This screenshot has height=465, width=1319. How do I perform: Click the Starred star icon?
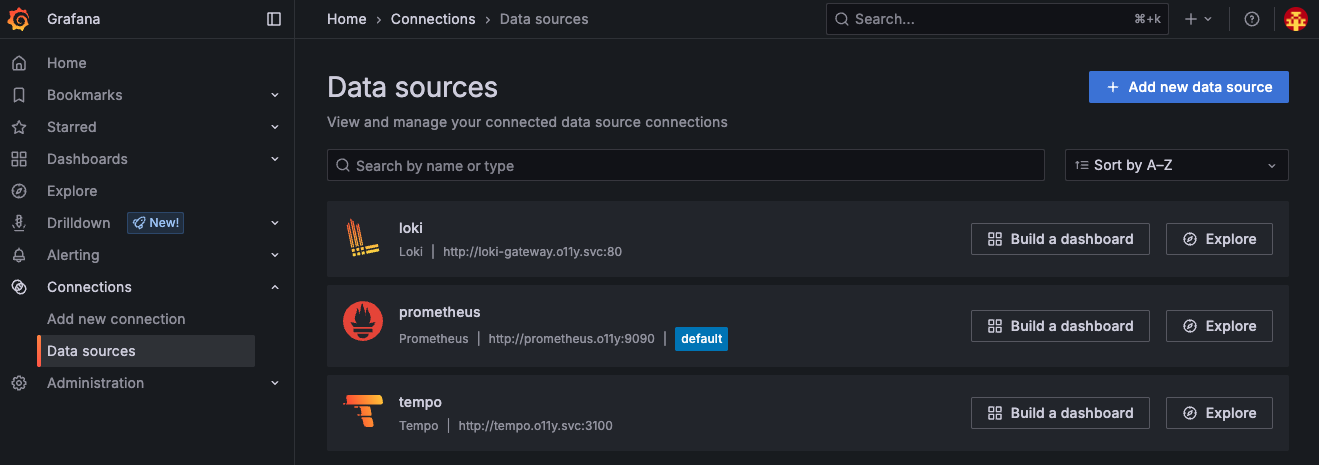coord(18,127)
